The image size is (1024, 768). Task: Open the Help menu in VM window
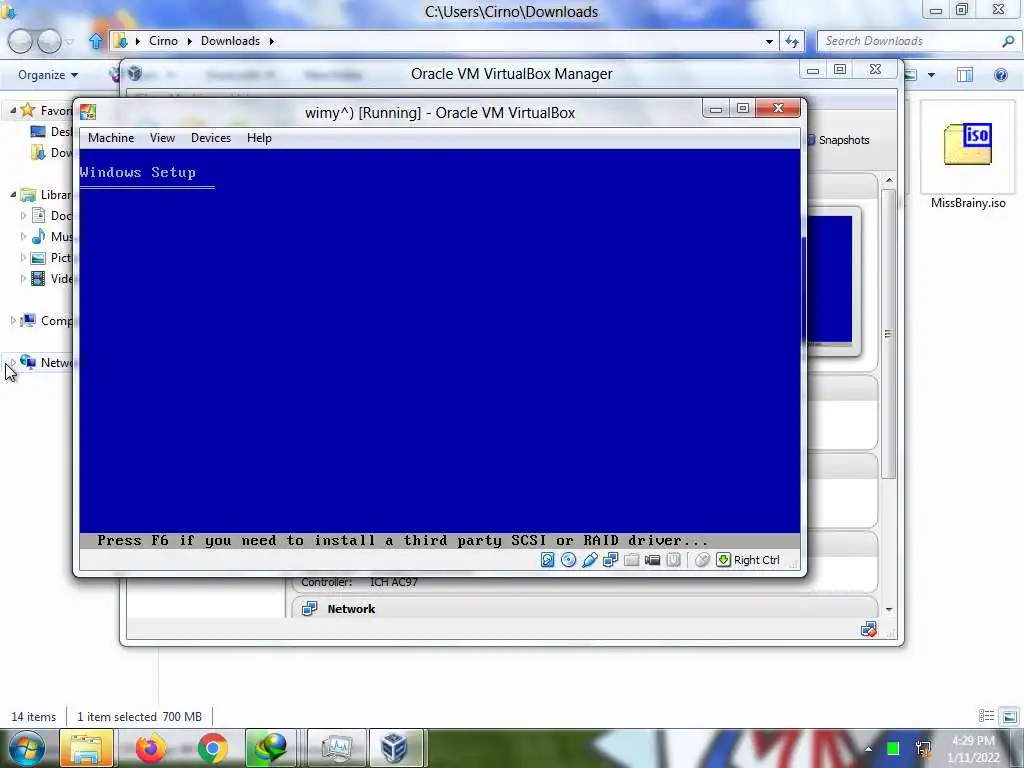pos(259,138)
